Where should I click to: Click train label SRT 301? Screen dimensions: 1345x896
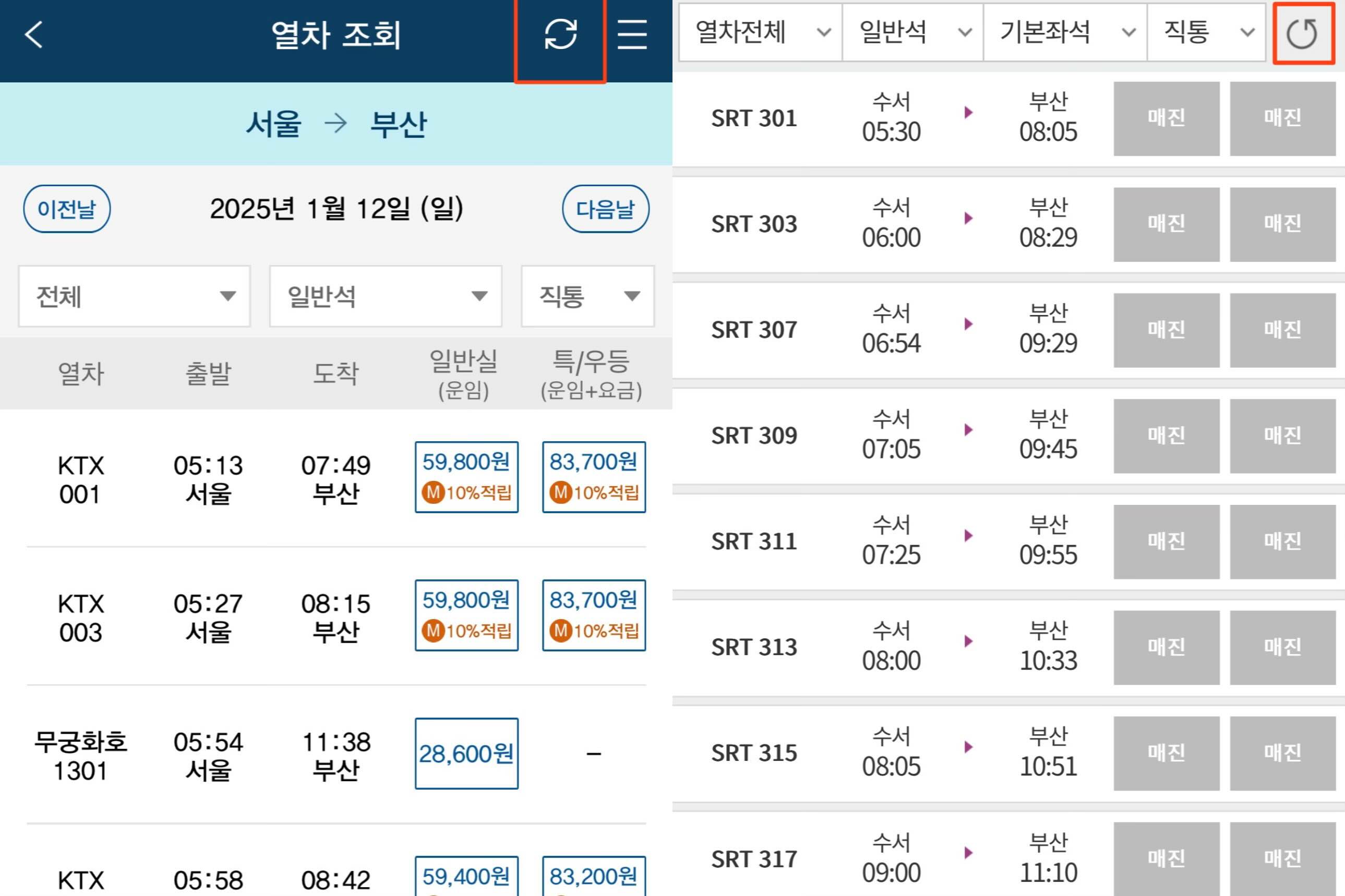tap(754, 119)
